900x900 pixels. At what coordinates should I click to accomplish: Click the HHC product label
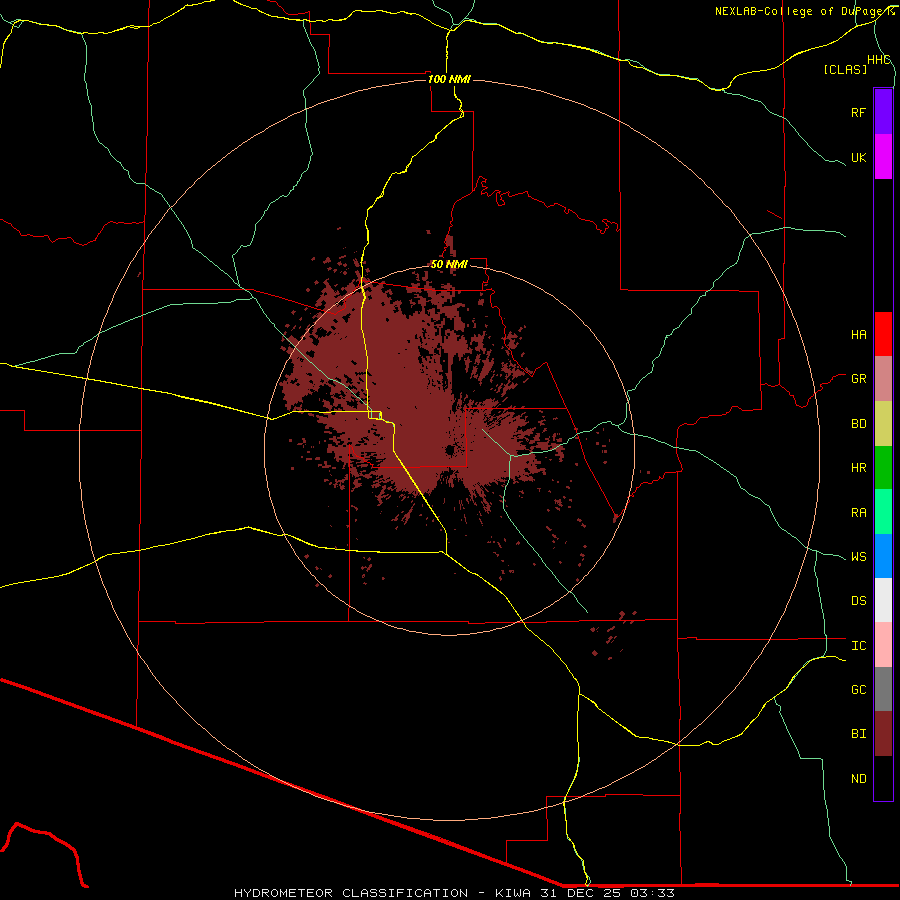[x=879, y=60]
